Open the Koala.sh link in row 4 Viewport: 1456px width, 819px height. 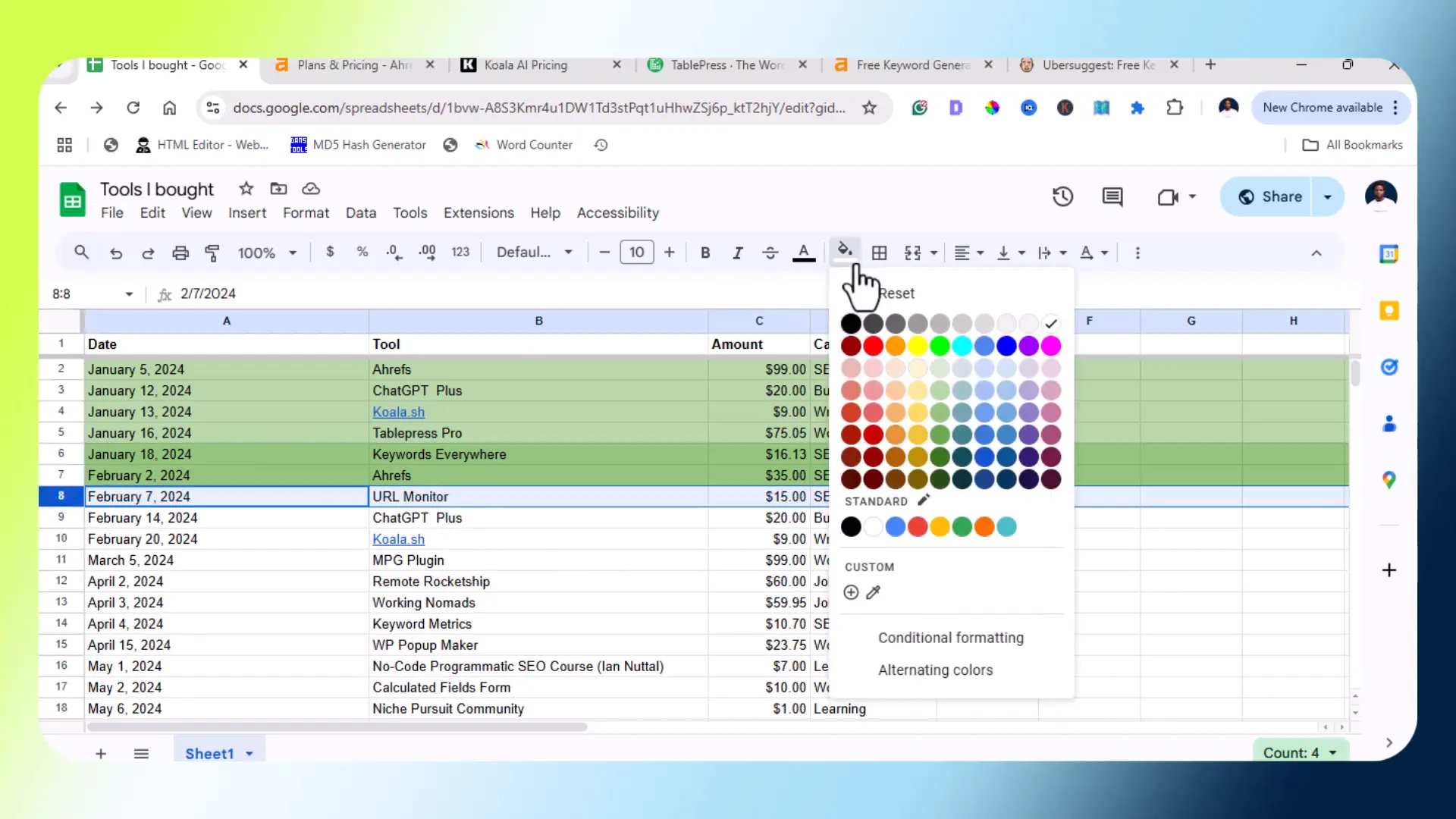(398, 412)
